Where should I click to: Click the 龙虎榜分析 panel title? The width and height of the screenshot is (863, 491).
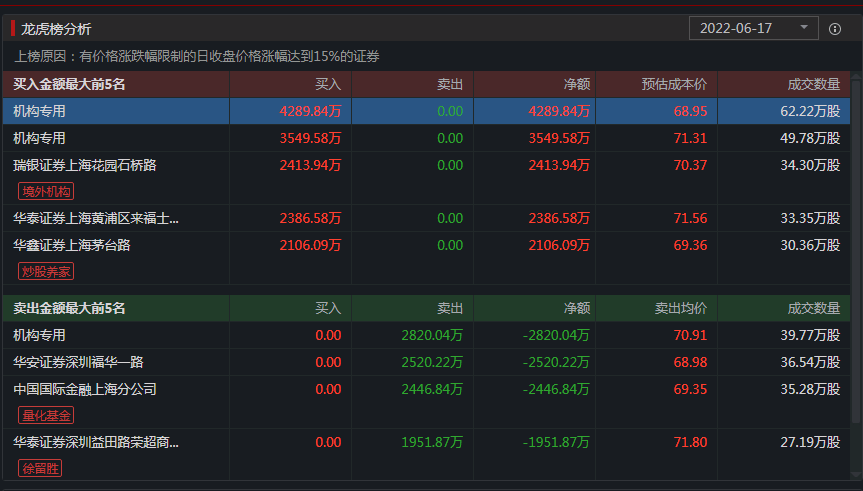point(55,29)
